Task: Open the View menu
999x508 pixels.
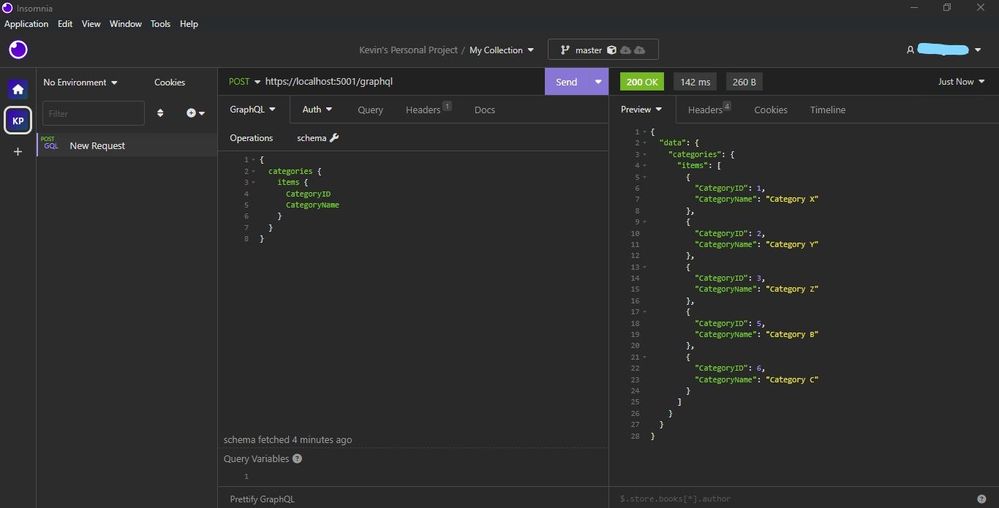Action: (91, 24)
